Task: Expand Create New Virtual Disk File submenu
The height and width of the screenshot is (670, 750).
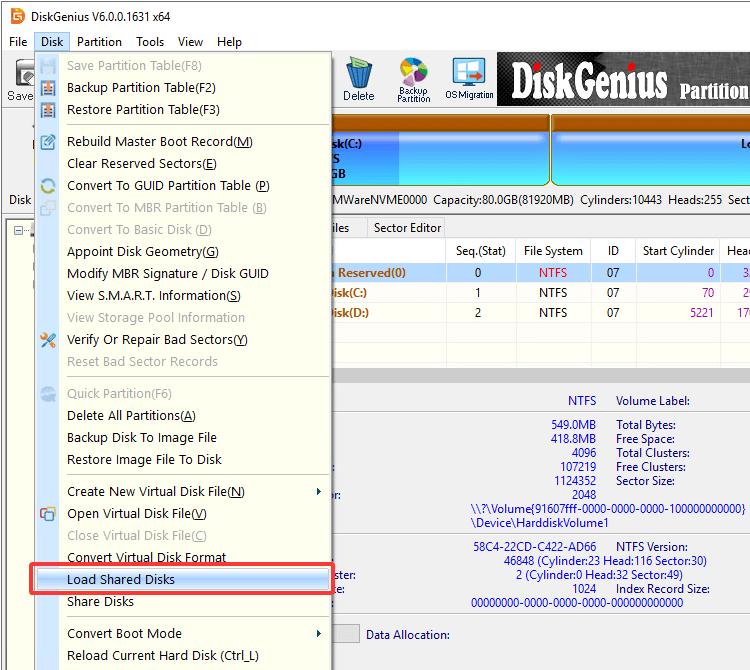Action: tap(319, 492)
